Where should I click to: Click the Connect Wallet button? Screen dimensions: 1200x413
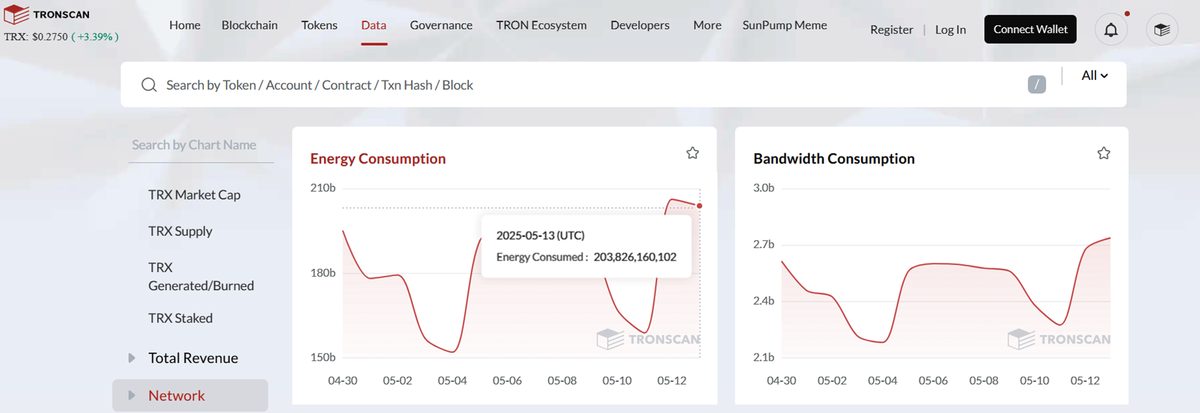coord(1030,30)
